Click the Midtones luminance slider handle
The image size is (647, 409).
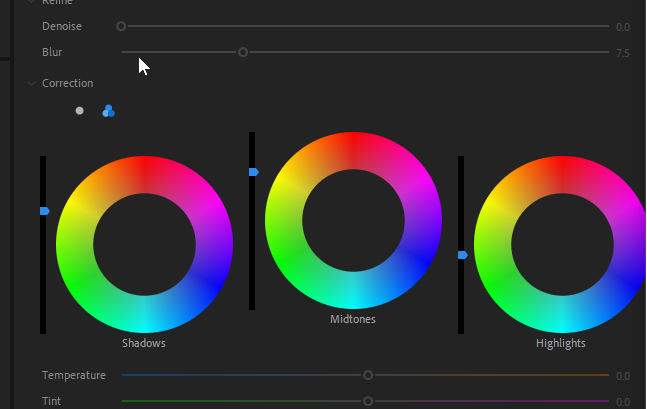pyautogui.click(x=253, y=172)
